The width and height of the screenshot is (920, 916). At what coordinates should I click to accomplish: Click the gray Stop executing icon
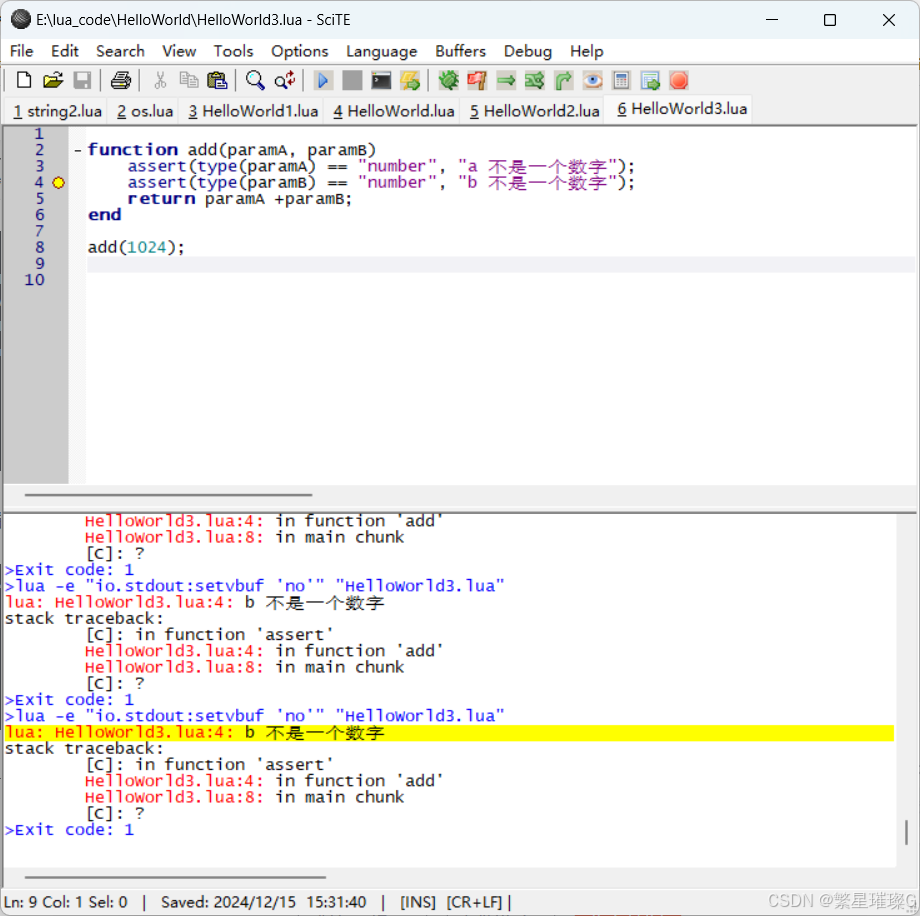pos(352,80)
